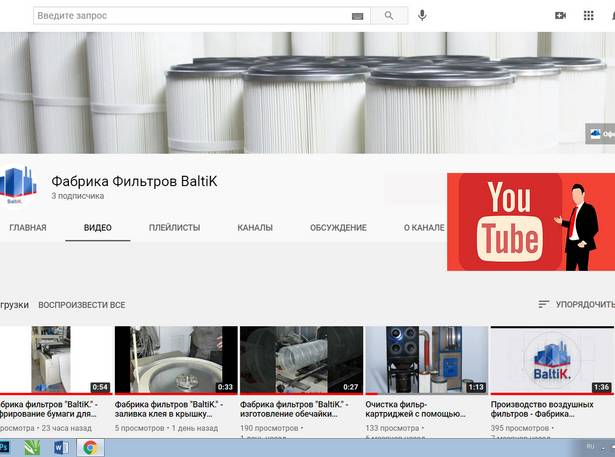Click the 23 часа назад text
615x457 pixels.
[67, 428]
